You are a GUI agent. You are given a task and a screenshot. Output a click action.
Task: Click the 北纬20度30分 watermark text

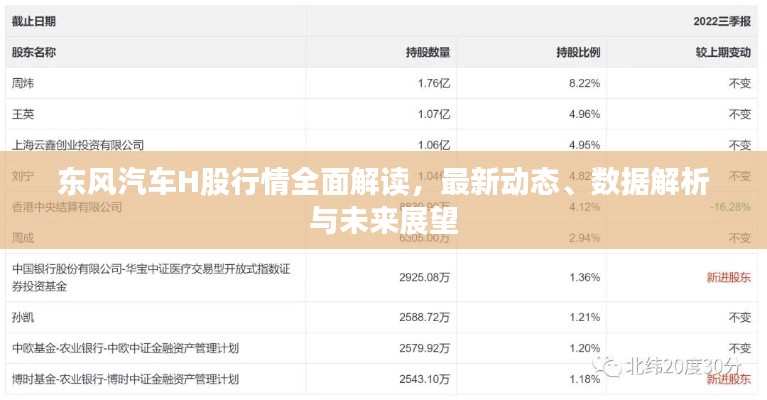[x=682, y=365]
